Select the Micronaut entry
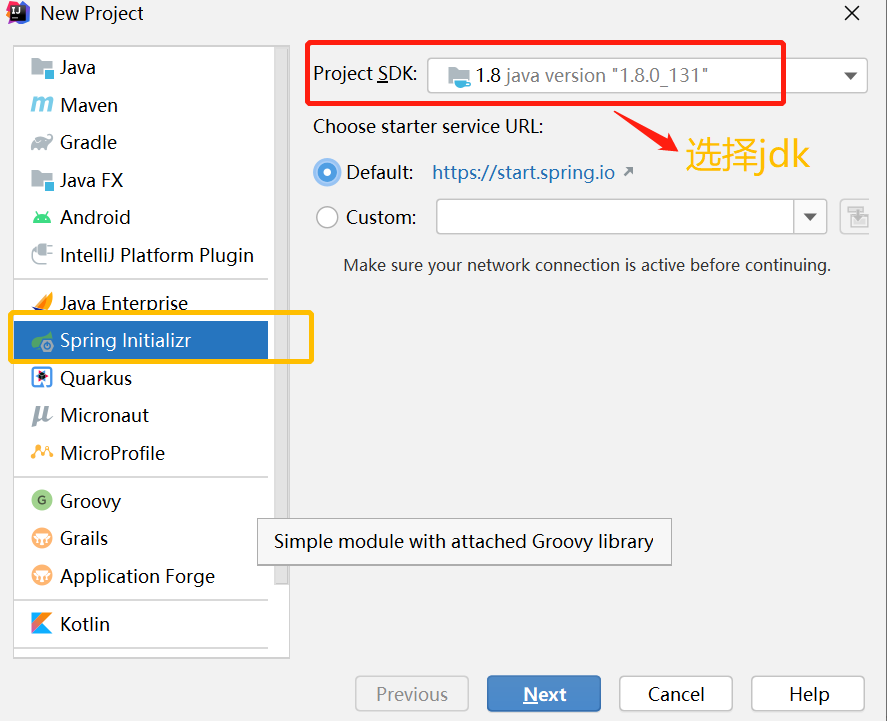Image resolution: width=887 pixels, height=721 pixels. pos(141,416)
